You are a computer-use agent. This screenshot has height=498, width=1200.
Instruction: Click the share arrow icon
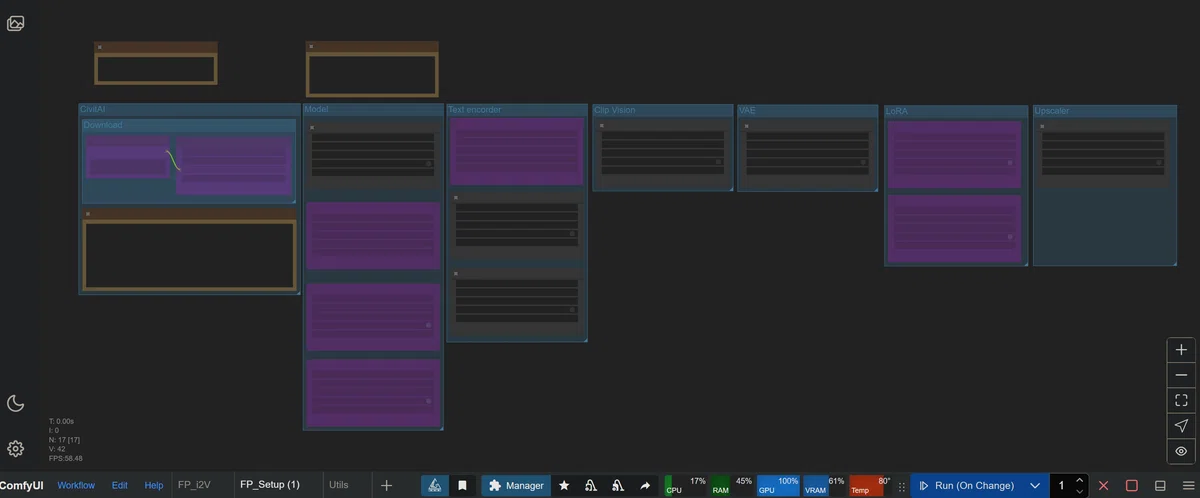pyautogui.click(x=645, y=485)
